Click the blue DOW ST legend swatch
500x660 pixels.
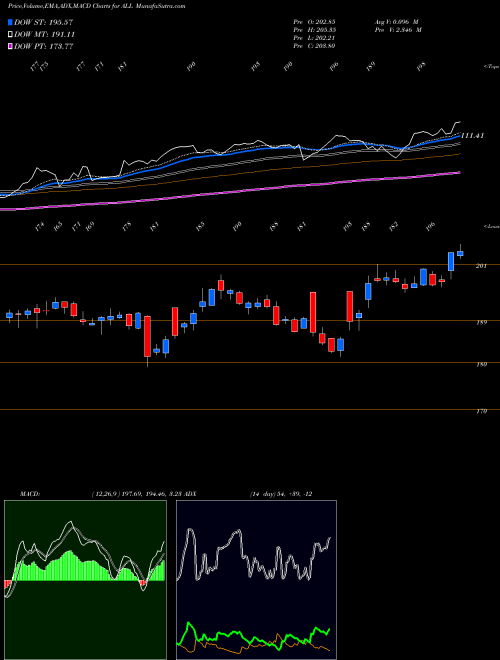[10, 22]
